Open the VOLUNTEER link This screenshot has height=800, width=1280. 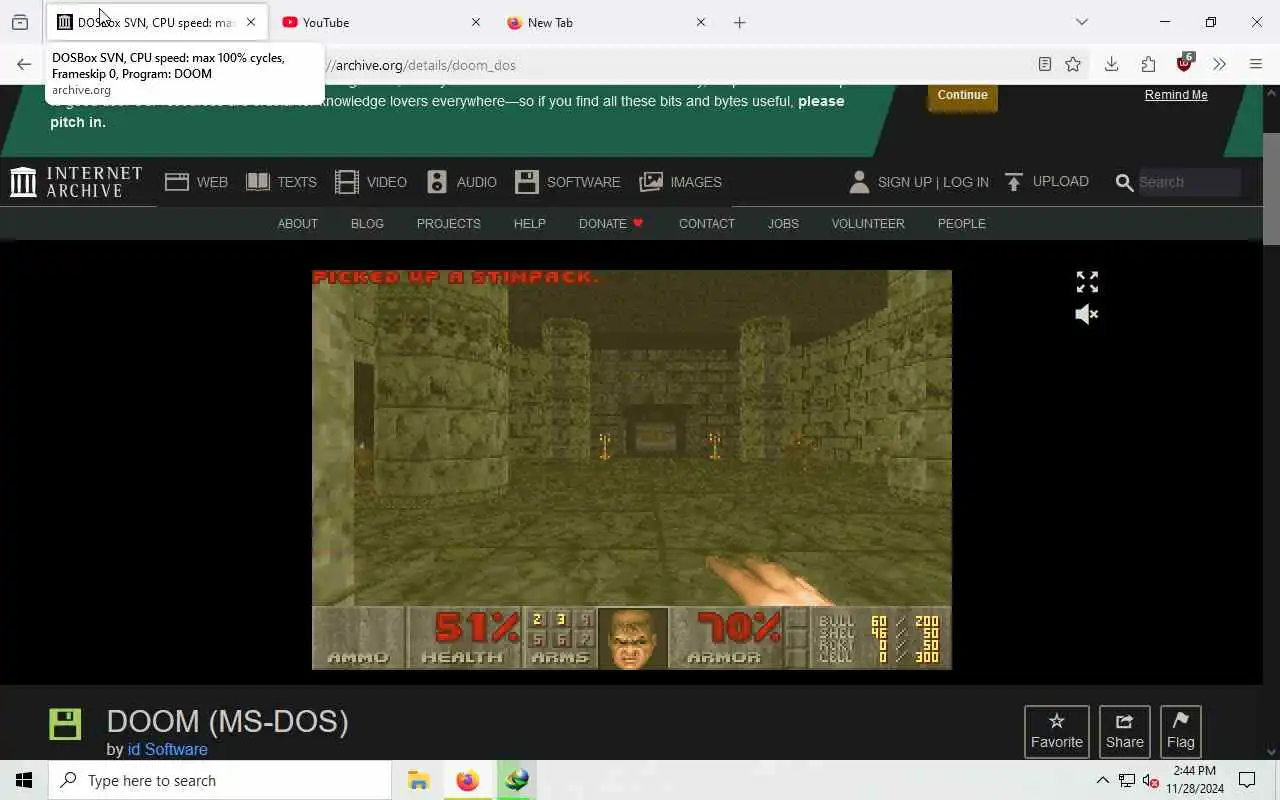pos(868,224)
